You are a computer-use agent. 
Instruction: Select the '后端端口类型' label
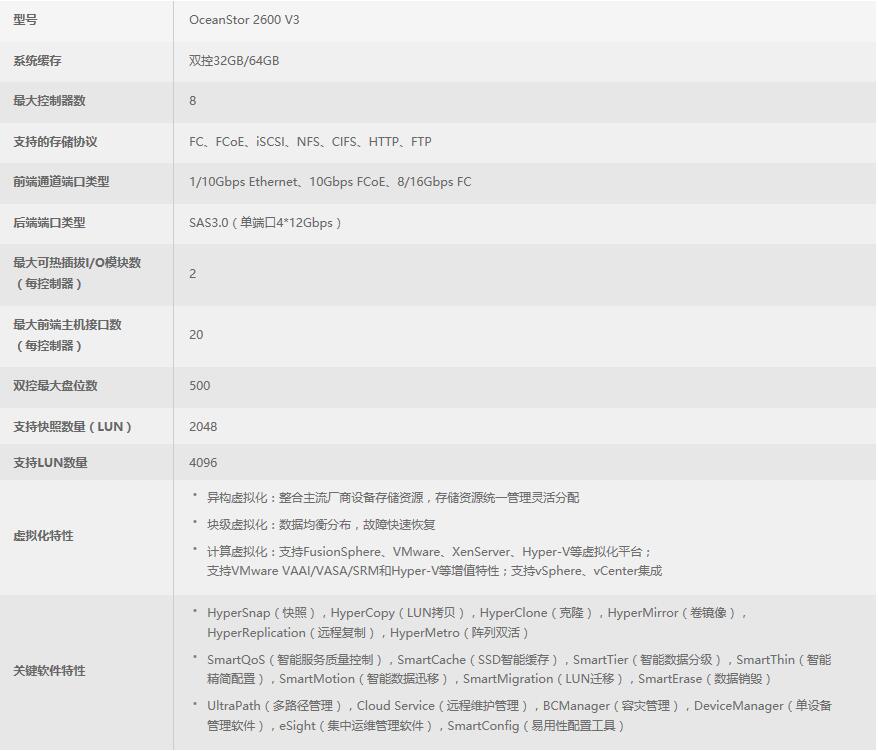(x=49, y=223)
